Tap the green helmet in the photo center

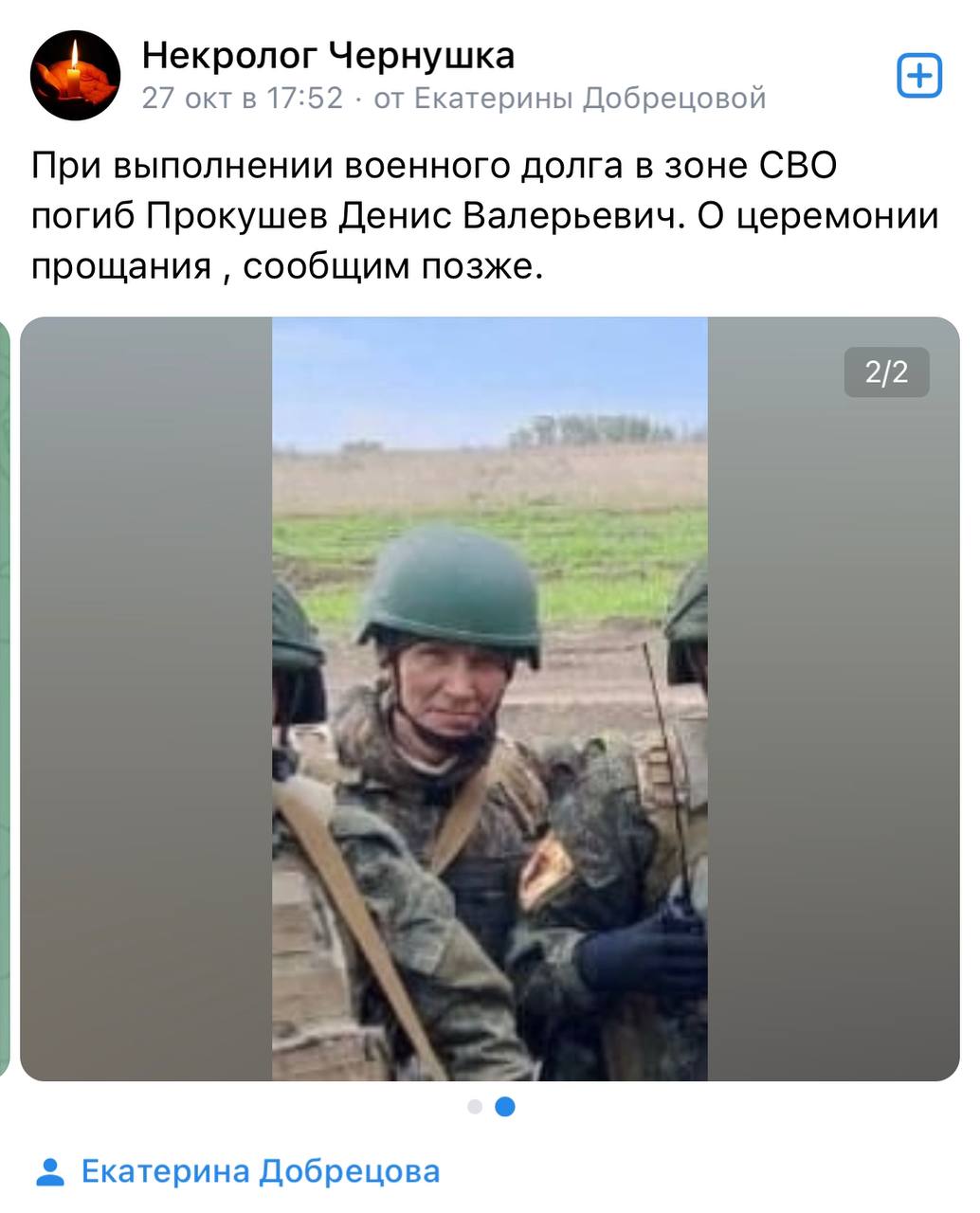click(450, 594)
